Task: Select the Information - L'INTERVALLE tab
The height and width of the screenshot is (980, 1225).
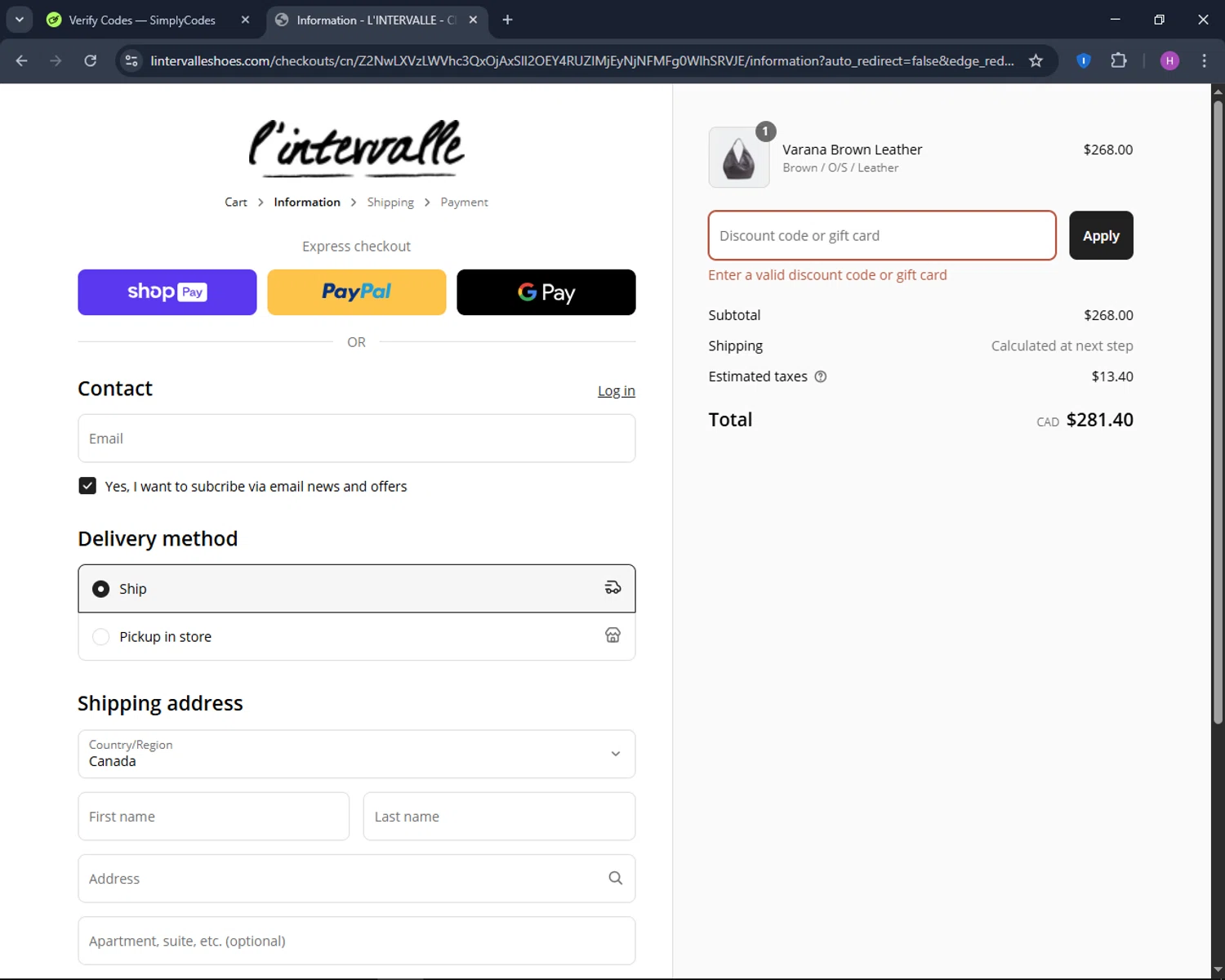Action: [376, 20]
